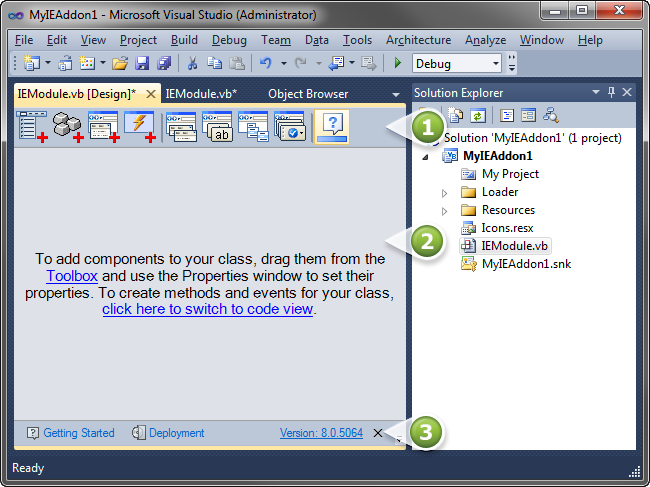
Task: Open the Undo history dropdown arrow
Action: [x=284, y=63]
